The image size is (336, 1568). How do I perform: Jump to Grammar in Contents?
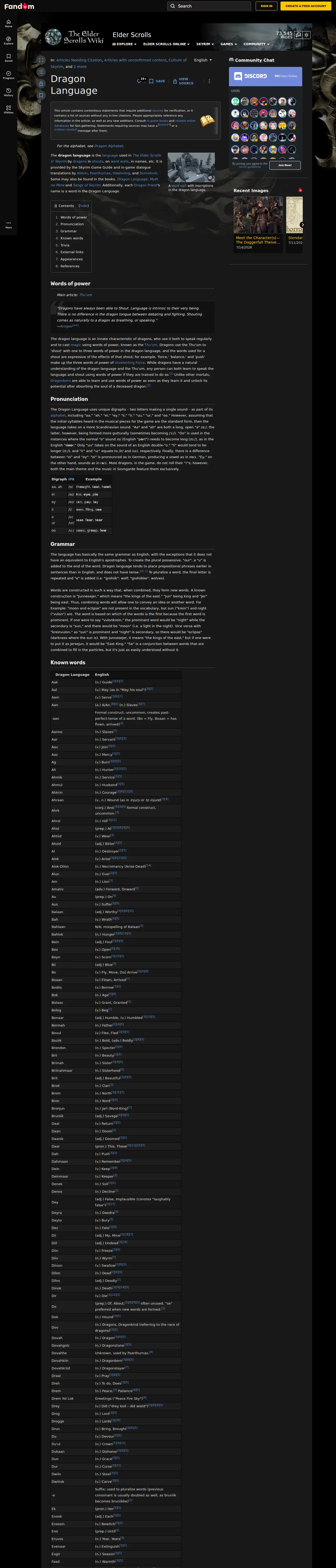click(68, 231)
